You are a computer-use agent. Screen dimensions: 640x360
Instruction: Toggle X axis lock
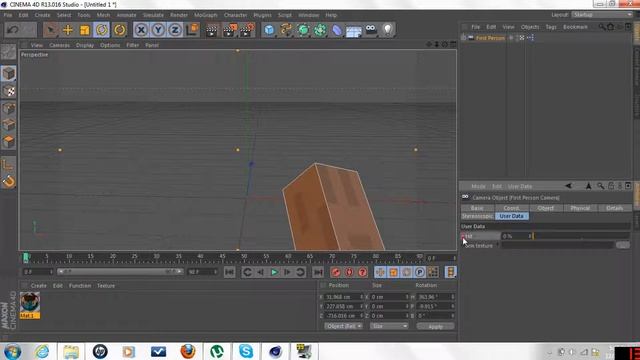[141, 30]
